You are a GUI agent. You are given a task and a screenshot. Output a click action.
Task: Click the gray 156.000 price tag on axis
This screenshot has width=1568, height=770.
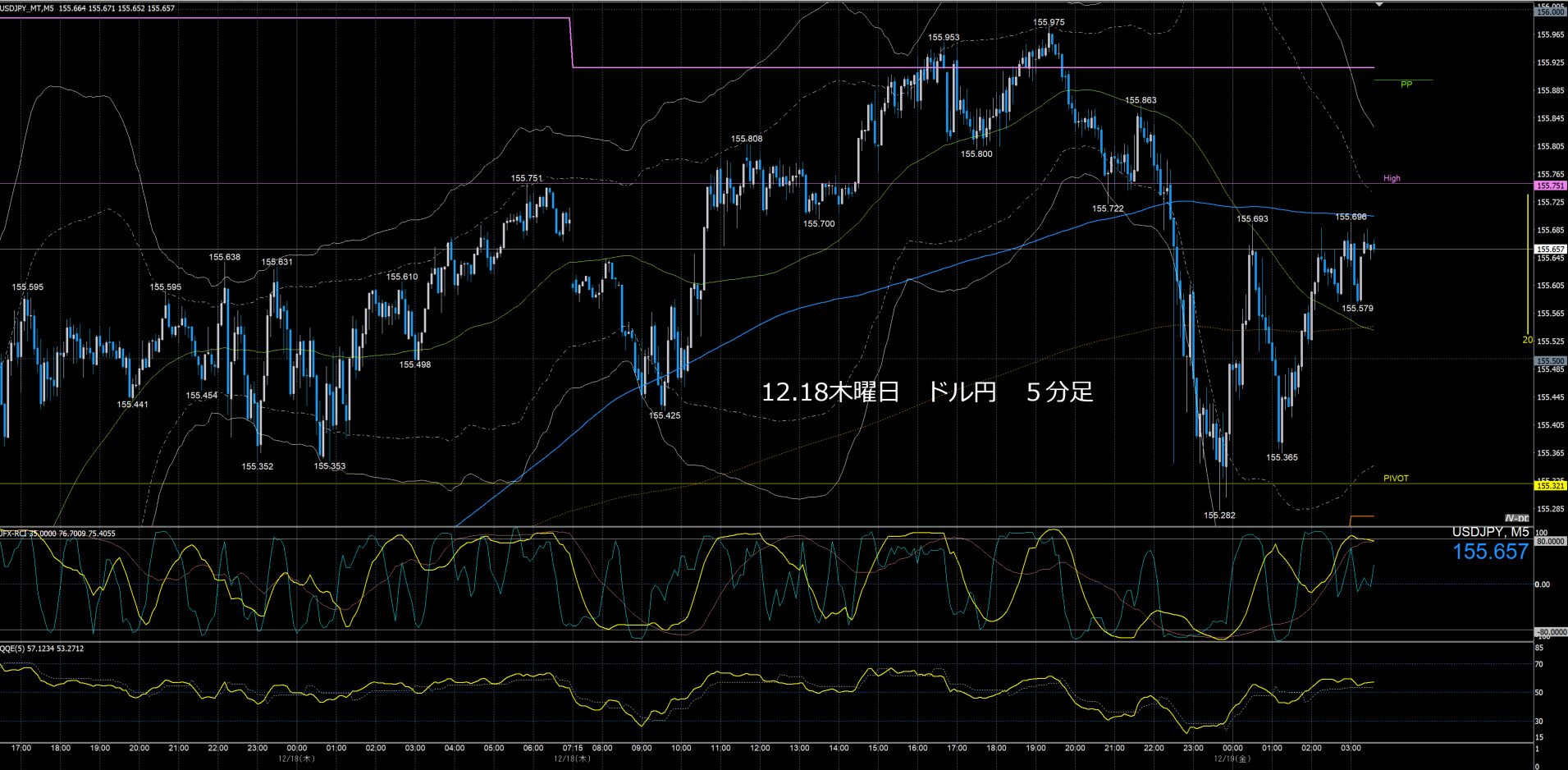(1550, 12)
